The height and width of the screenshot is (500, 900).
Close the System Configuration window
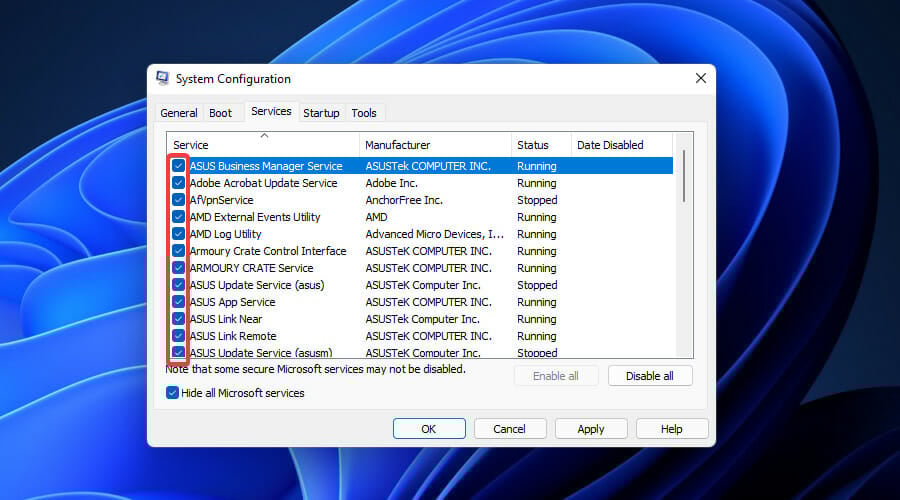click(700, 78)
